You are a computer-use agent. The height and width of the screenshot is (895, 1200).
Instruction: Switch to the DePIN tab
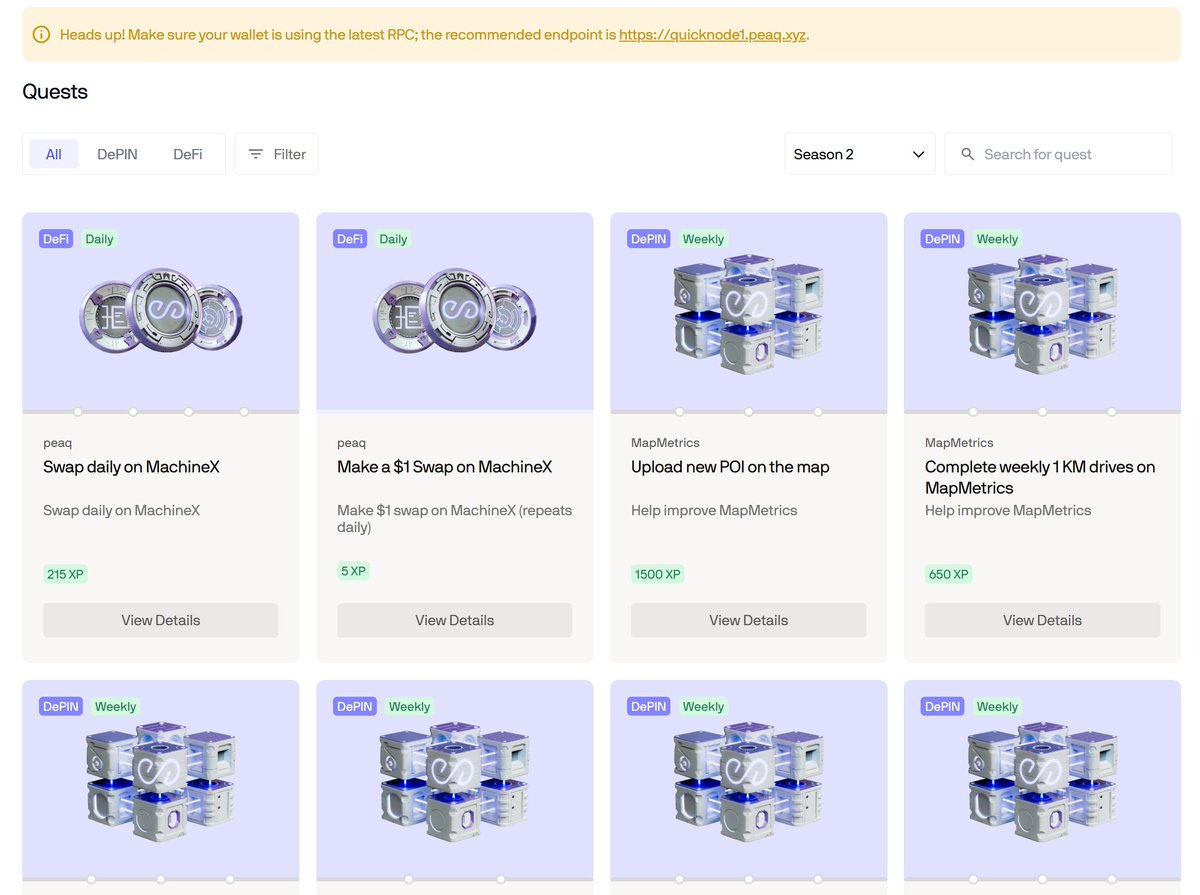[x=117, y=154]
